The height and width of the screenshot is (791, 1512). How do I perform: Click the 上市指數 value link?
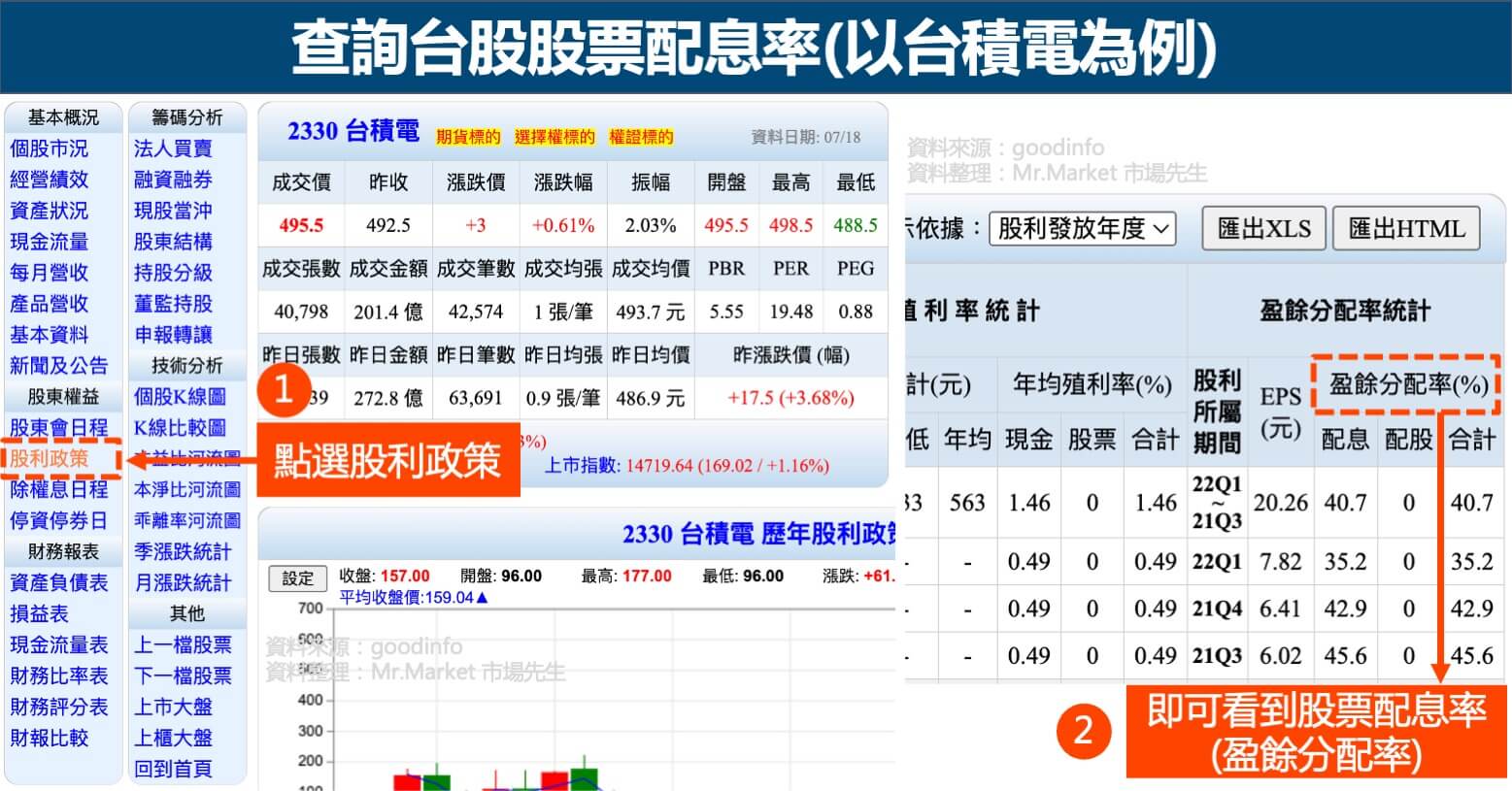[x=727, y=466]
